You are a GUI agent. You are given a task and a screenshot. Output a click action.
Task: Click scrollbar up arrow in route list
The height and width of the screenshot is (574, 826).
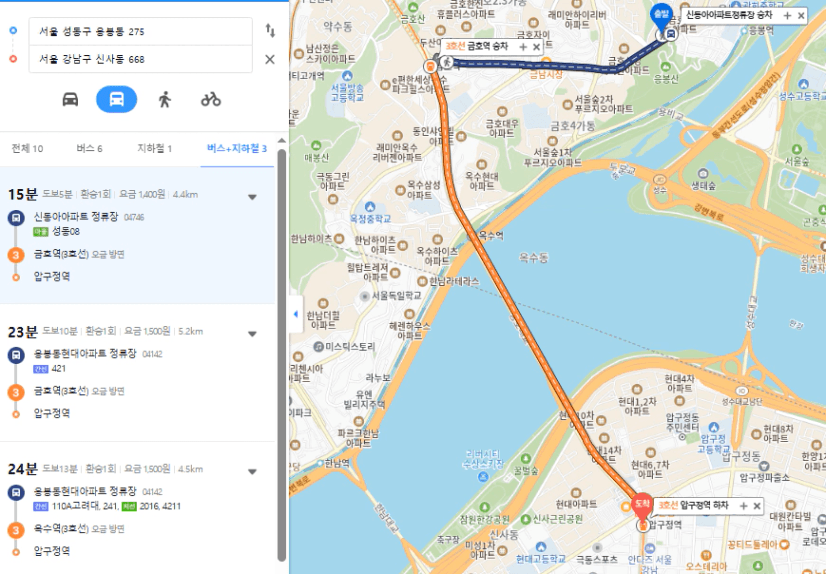[282, 141]
